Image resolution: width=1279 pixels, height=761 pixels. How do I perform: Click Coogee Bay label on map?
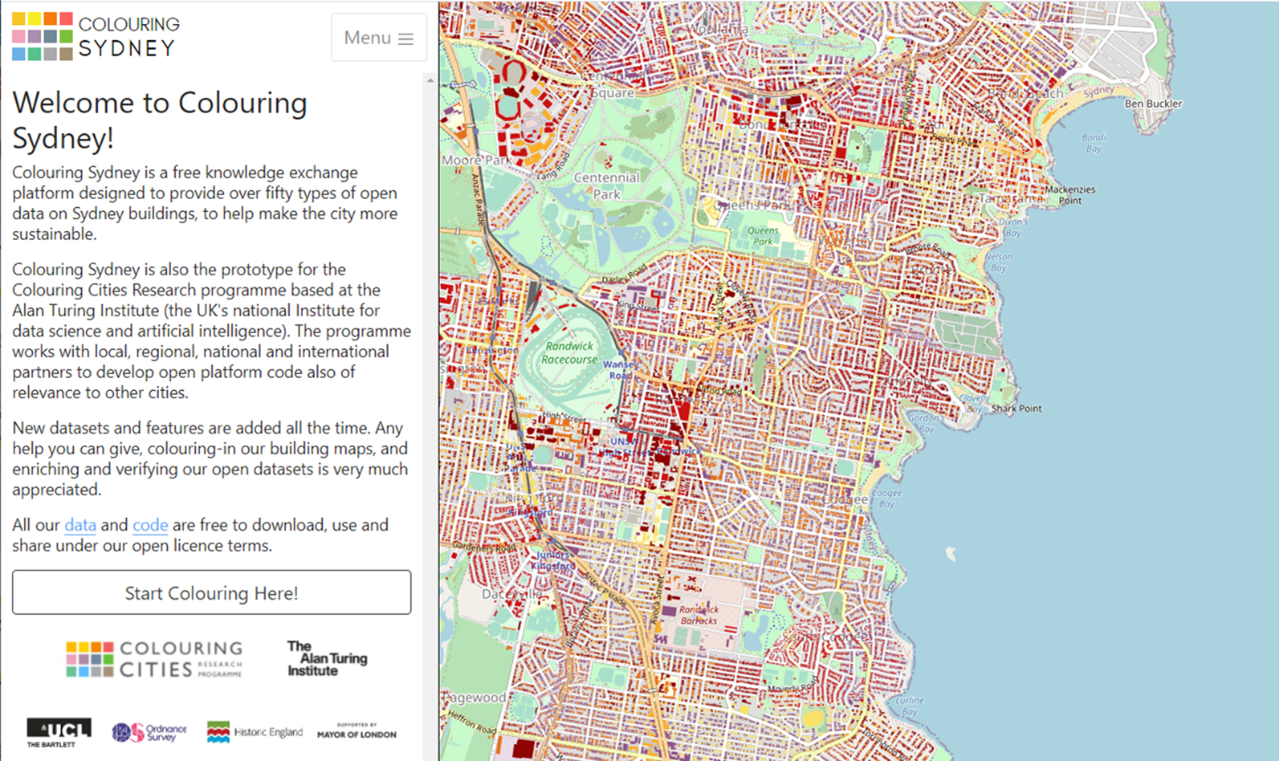[x=886, y=499]
